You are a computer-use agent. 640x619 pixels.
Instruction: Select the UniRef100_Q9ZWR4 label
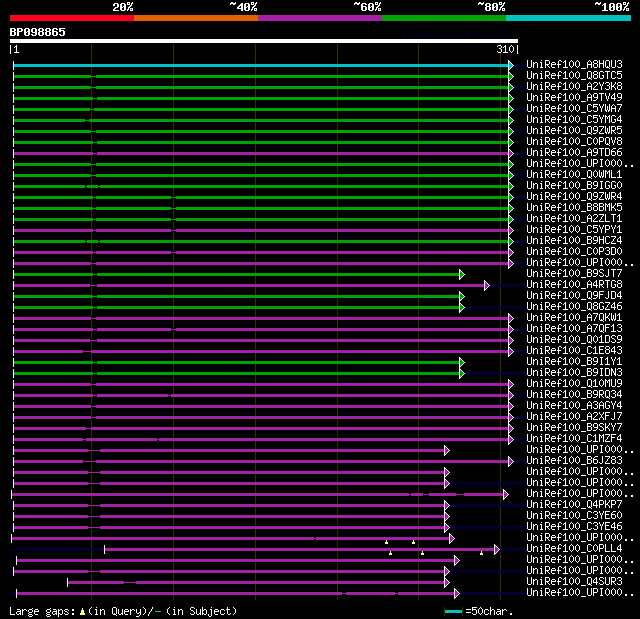(x=574, y=197)
